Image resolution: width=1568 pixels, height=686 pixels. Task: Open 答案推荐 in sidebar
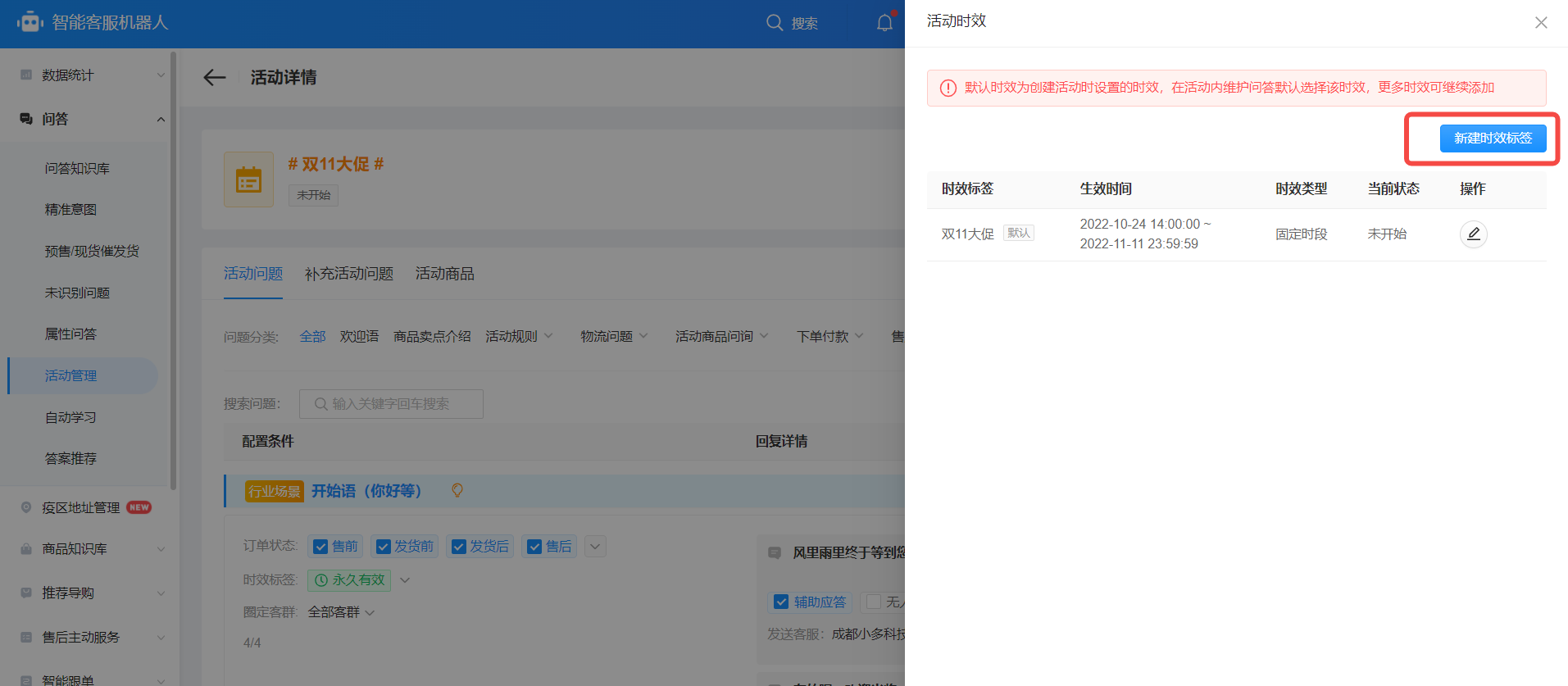coord(70,458)
